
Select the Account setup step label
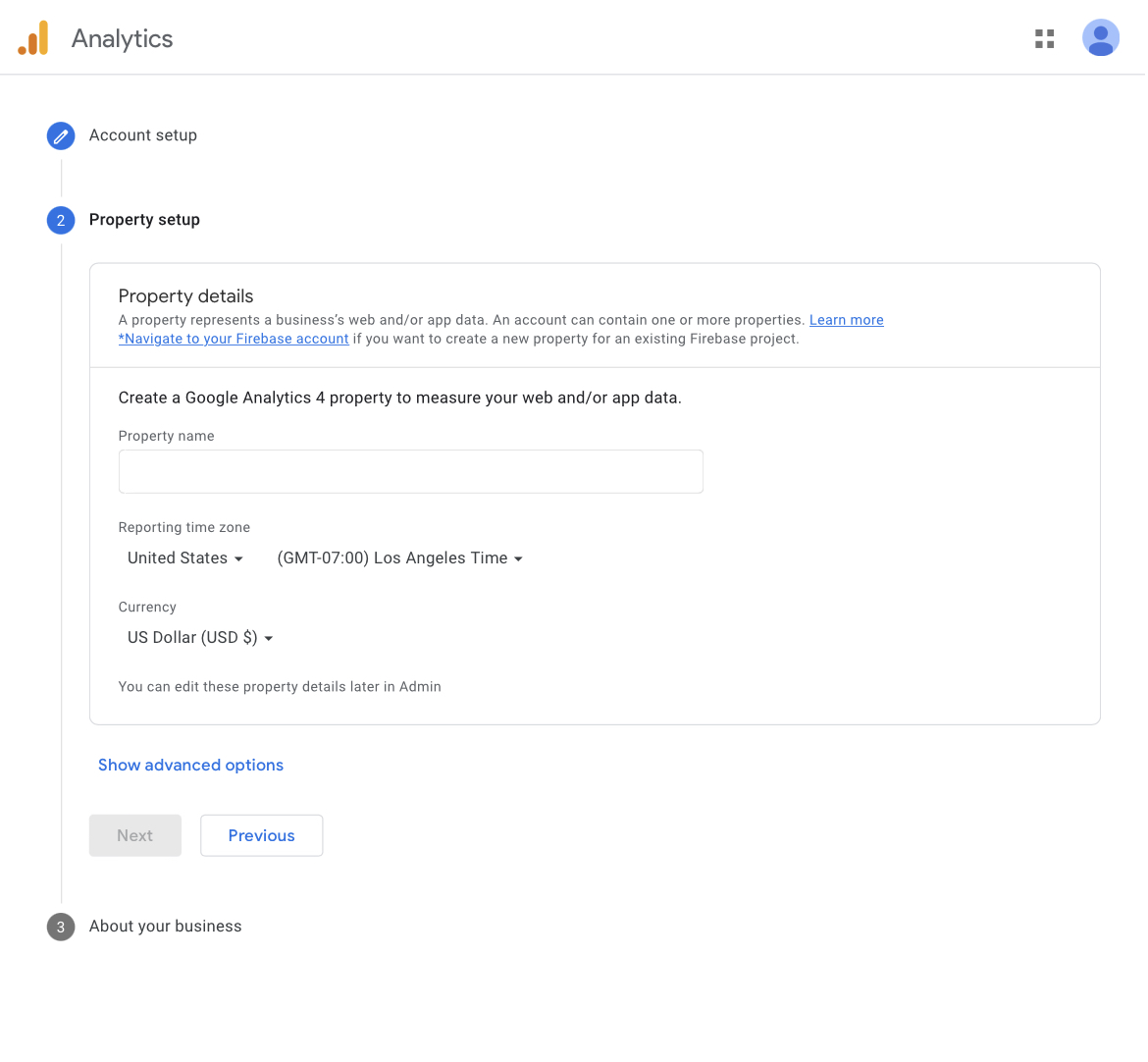pyautogui.click(x=143, y=135)
